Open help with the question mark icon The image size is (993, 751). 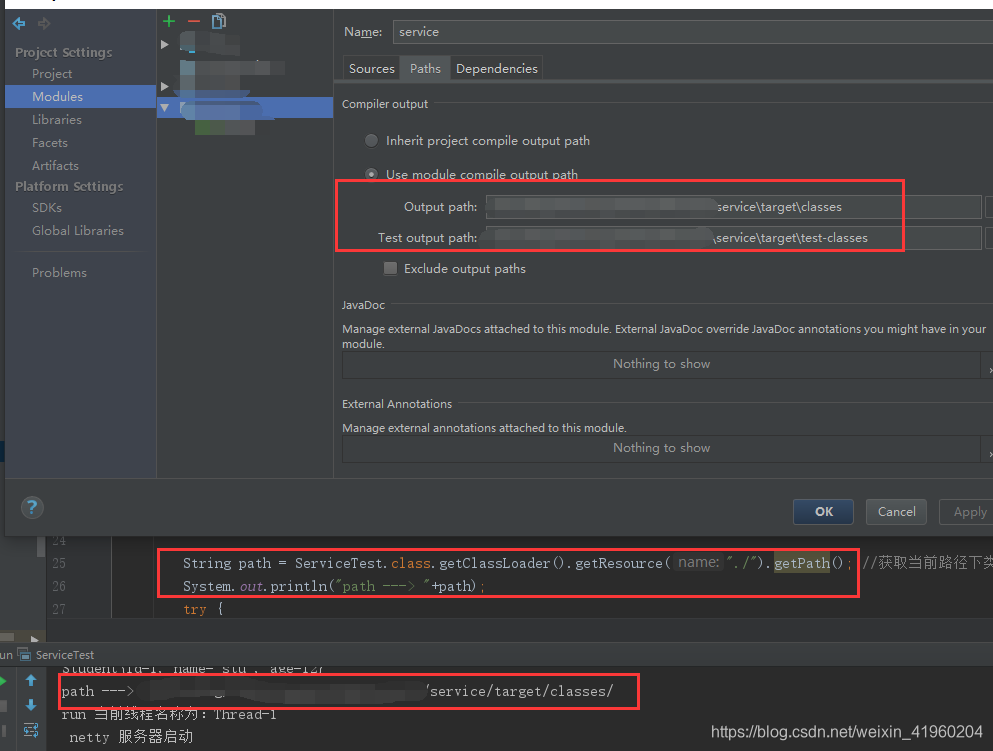tap(32, 507)
